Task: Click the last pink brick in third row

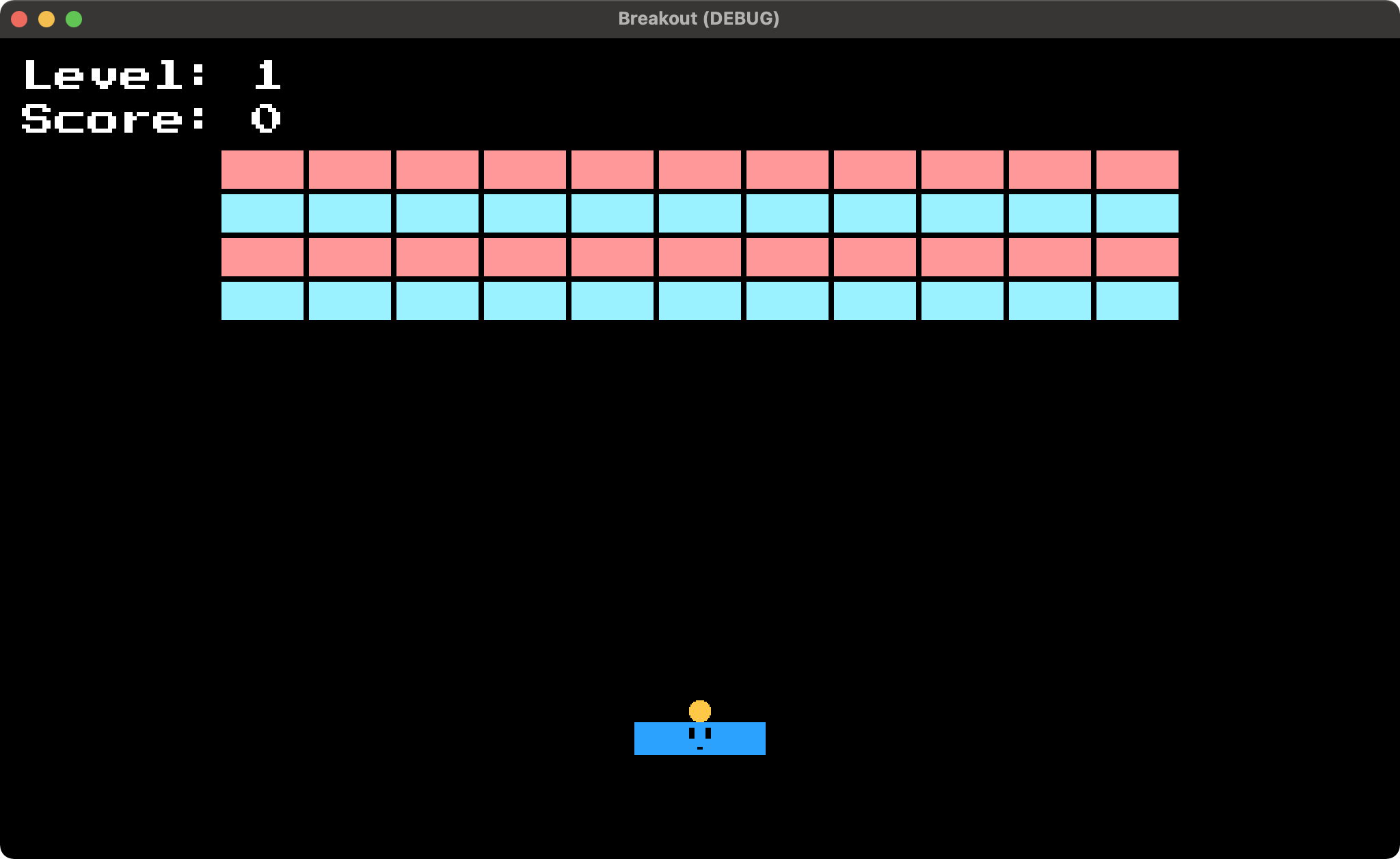Action: tap(1137, 257)
